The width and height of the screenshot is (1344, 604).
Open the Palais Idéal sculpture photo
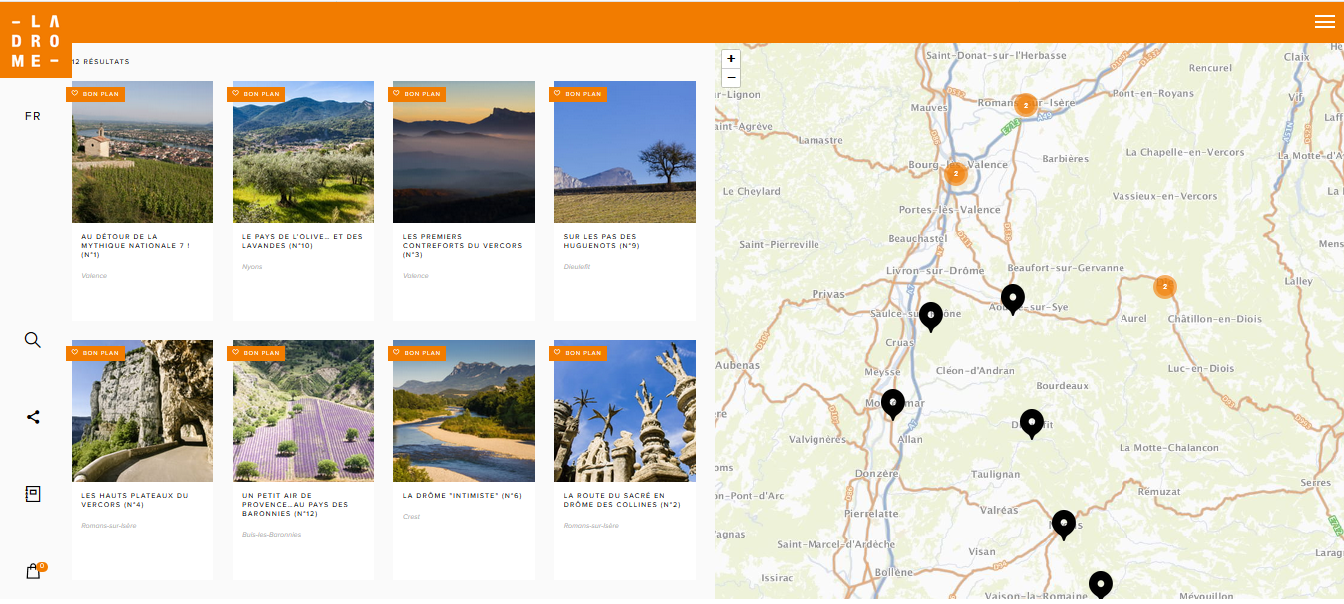625,411
